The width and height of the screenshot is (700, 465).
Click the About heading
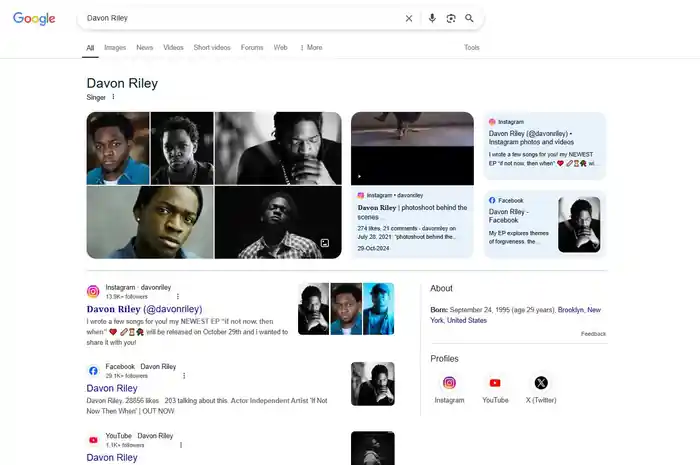pos(442,288)
